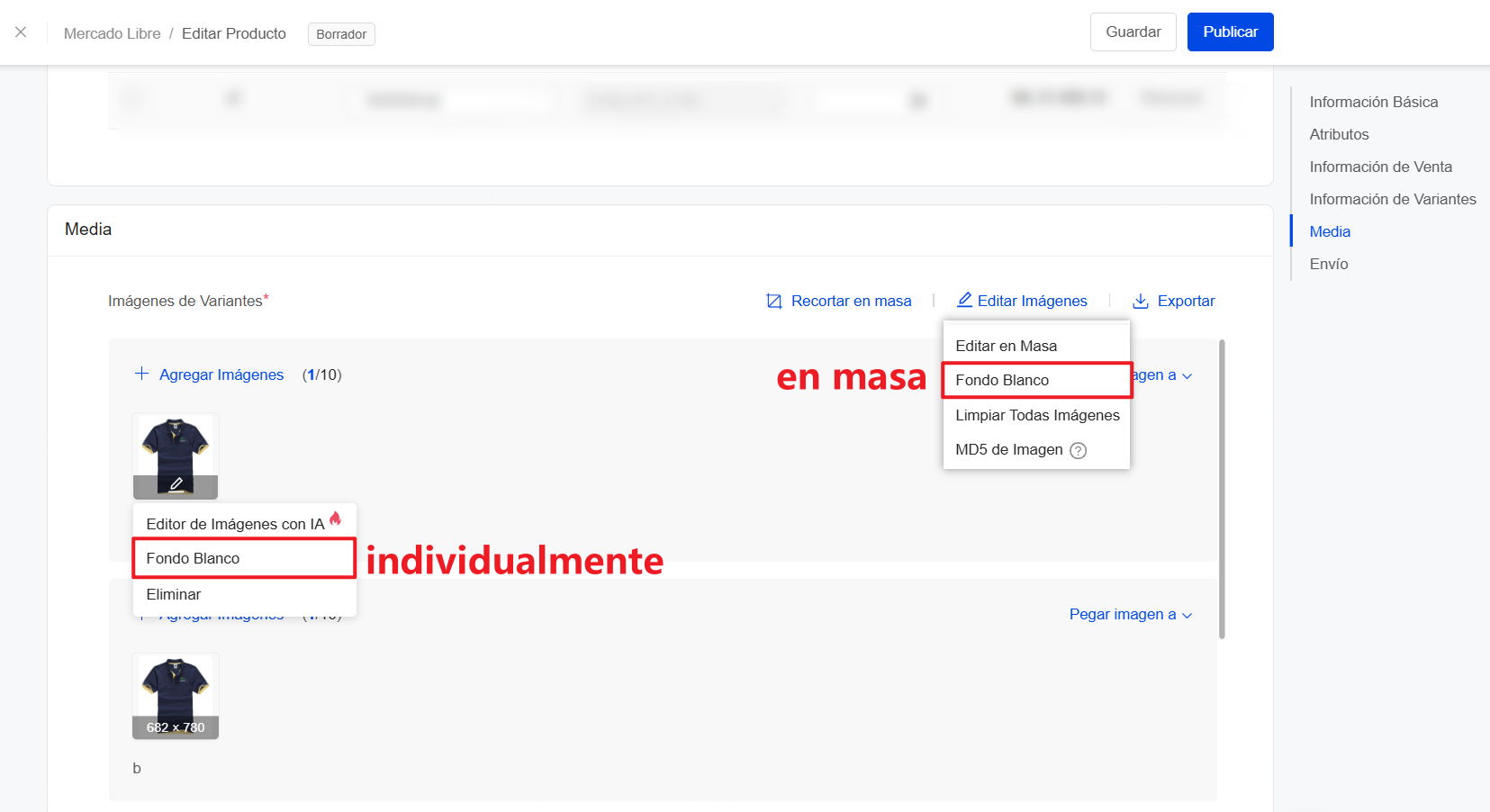
Task: Select the Recortar en masa crop icon
Action: [x=774, y=301]
